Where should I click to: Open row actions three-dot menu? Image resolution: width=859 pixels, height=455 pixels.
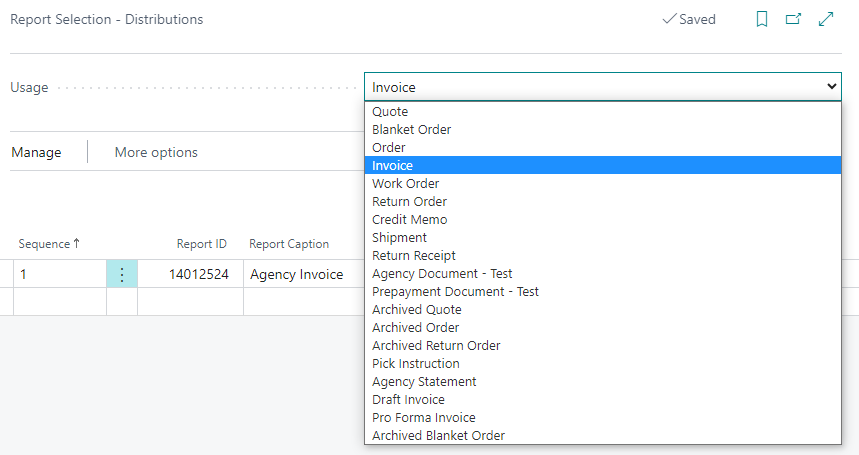[122, 274]
